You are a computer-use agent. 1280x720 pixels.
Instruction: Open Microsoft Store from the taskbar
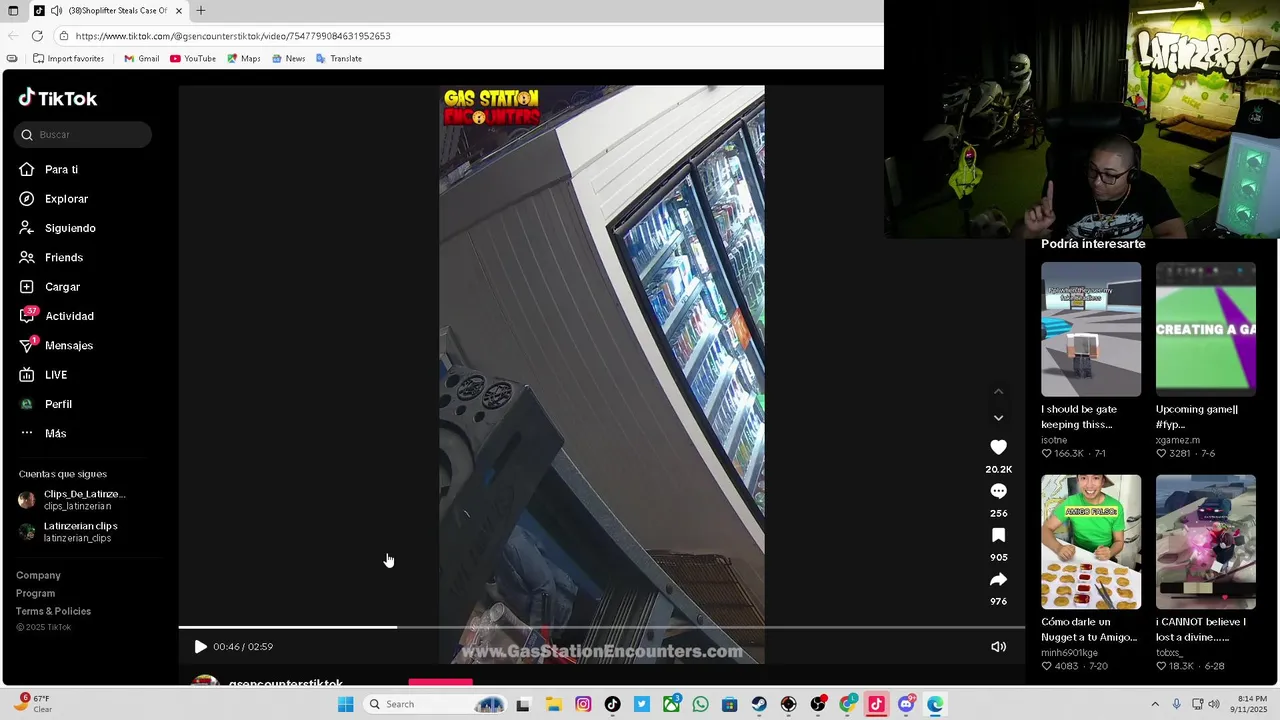(729, 704)
